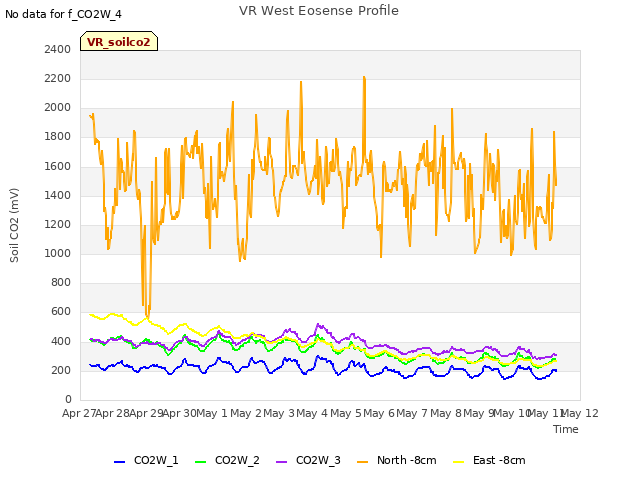Click the May 2 x-axis date label
The image size is (640, 480).
click(x=246, y=413)
